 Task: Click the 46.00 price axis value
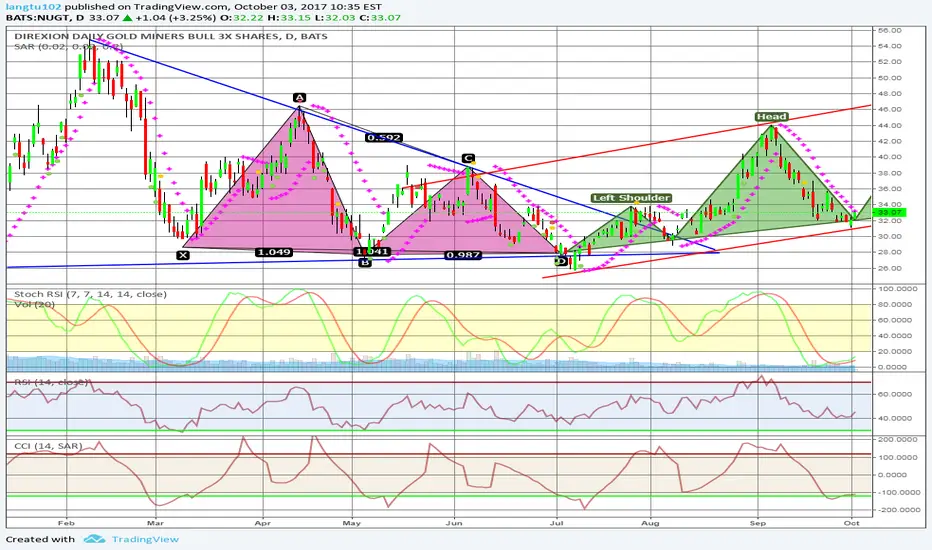[890, 109]
